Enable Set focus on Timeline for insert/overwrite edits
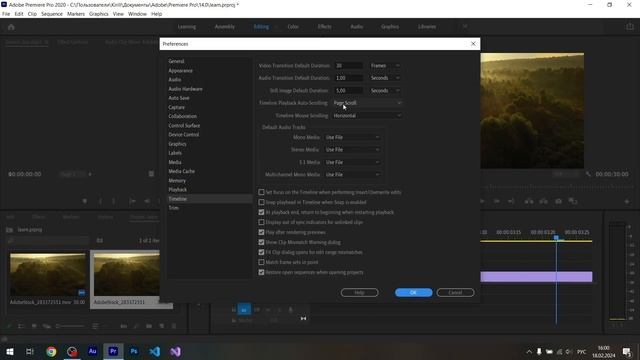Image resolution: width=640 pixels, height=360 pixels. point(261,192)
